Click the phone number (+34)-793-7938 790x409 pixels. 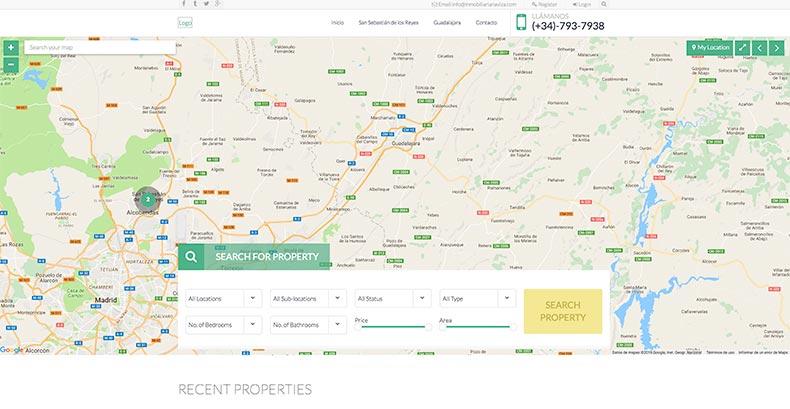tap(568, 26)
